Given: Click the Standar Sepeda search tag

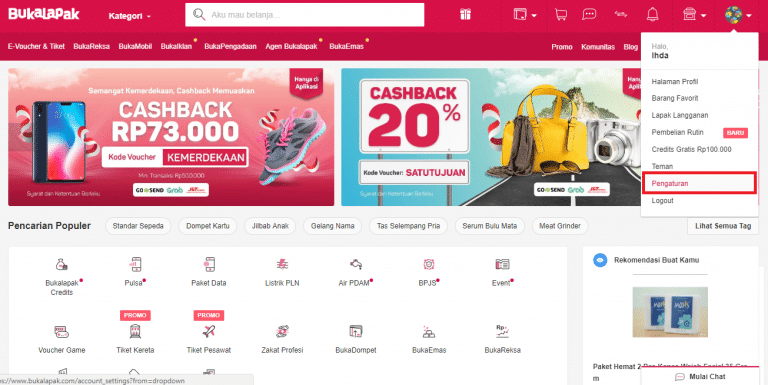Looking at the screenshot, I should coord(138,226).
